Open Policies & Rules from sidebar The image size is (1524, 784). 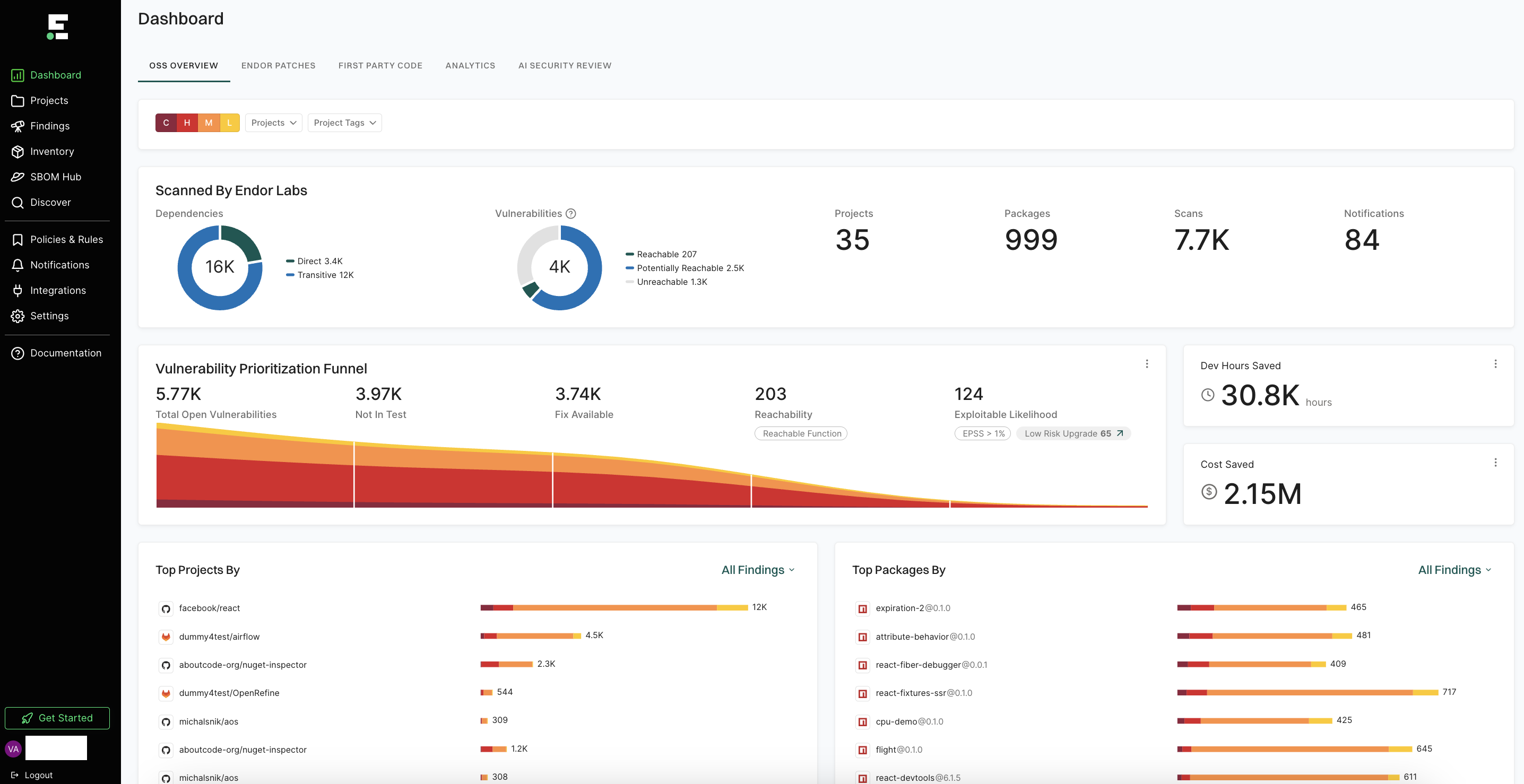pyautogui.click(x=66, y=239)
